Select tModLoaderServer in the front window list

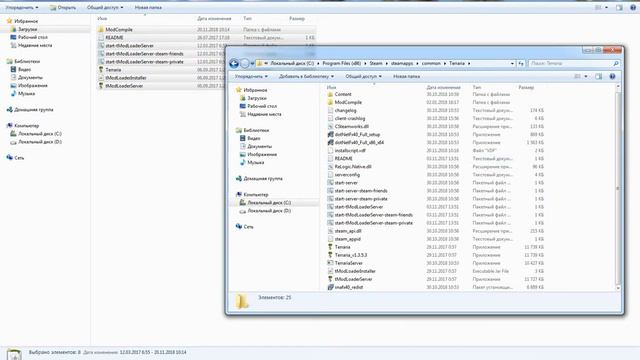tap(353, 279)
